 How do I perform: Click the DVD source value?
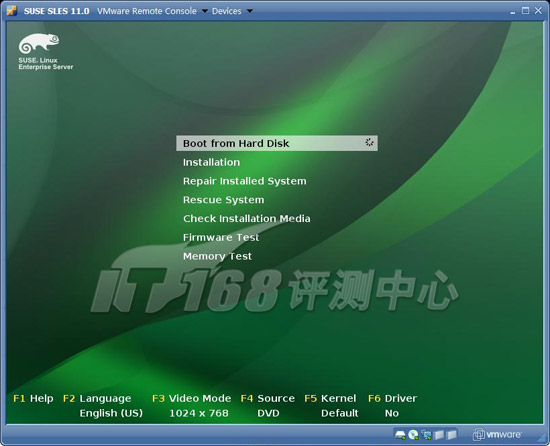click(268, 413)
